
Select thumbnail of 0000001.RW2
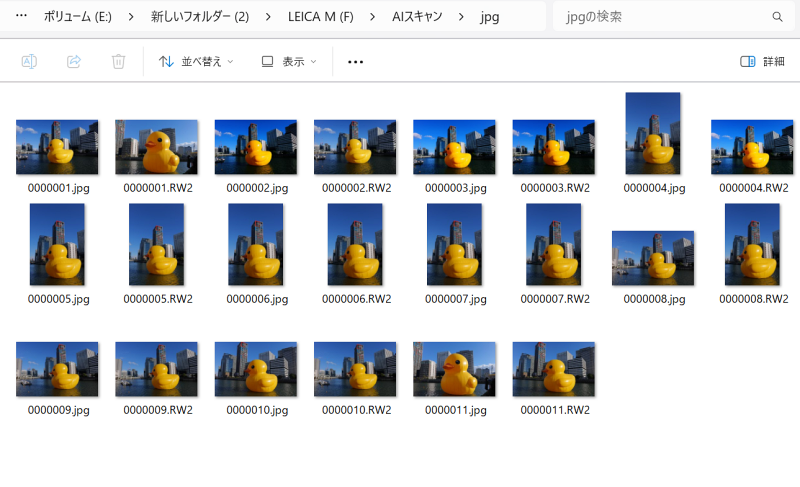157,147
